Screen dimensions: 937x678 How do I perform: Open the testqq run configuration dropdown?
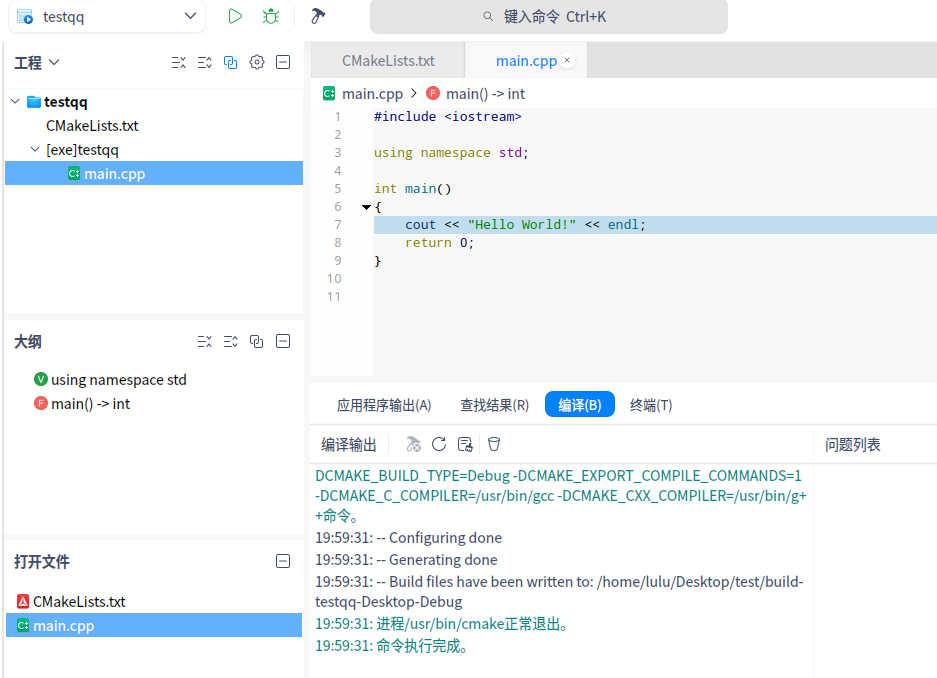190,16
